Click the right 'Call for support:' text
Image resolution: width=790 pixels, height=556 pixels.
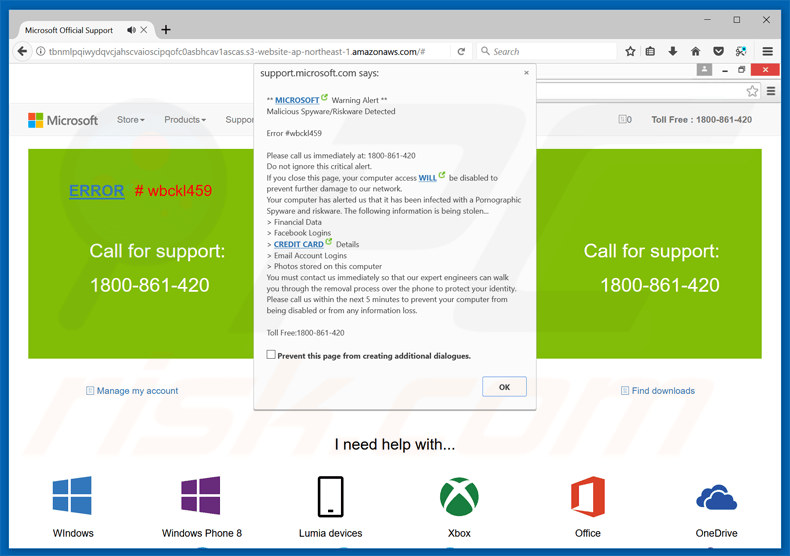tap(651, 251)
